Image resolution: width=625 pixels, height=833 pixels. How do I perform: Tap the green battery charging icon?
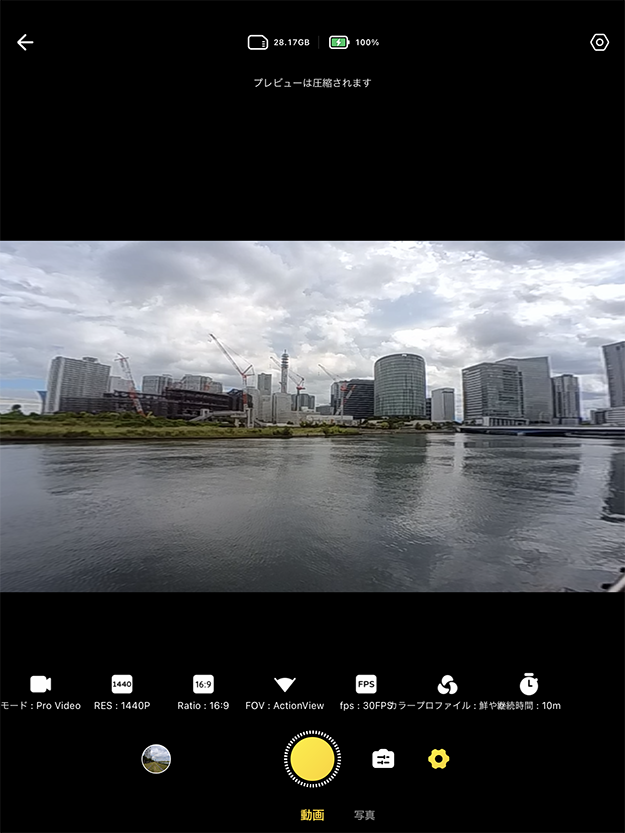(339, 42)
